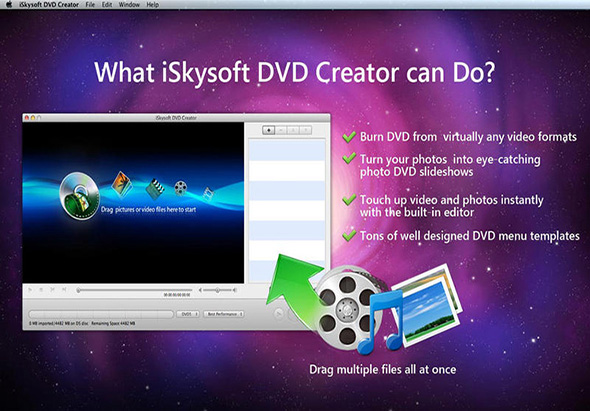Click the blue music note graphic
Viewport: 590px width, 411px height.
[380, 322]
